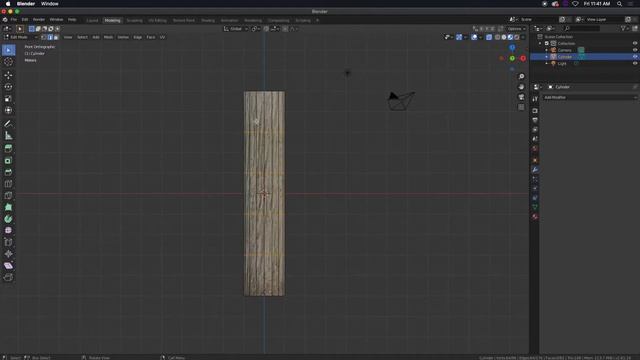
Task: Open the Mesh menu
Action: pos(108,37)
